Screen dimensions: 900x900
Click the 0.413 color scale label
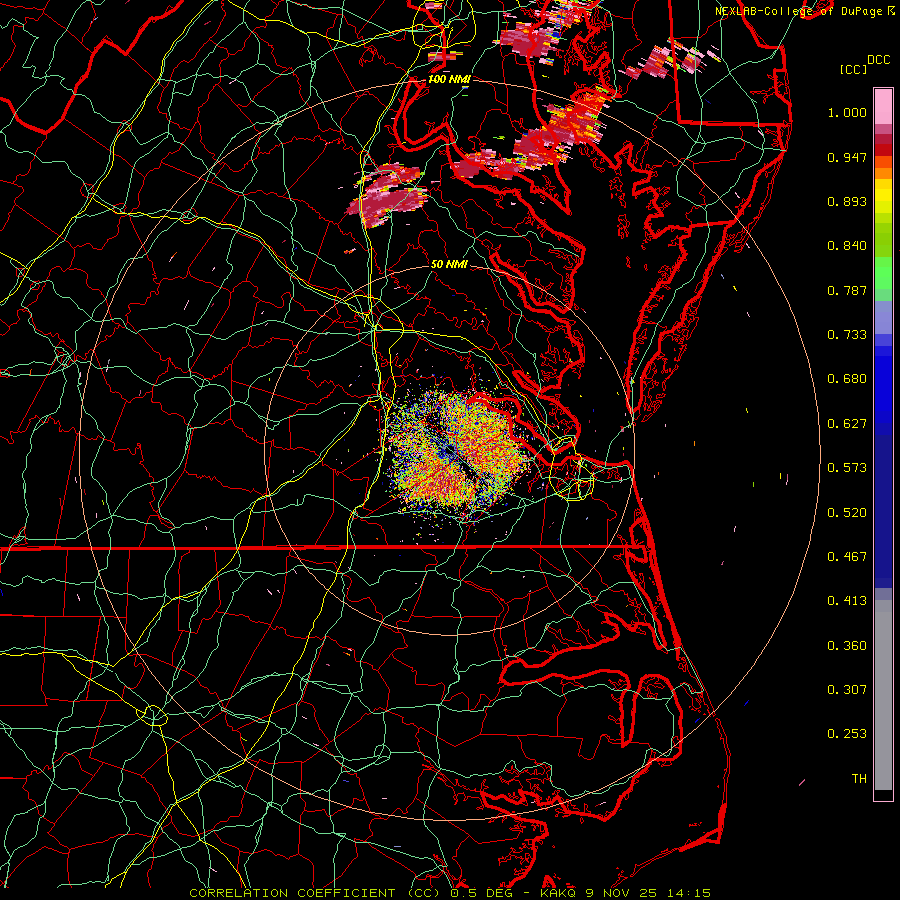pyautogui.click(x=847, y=601)
